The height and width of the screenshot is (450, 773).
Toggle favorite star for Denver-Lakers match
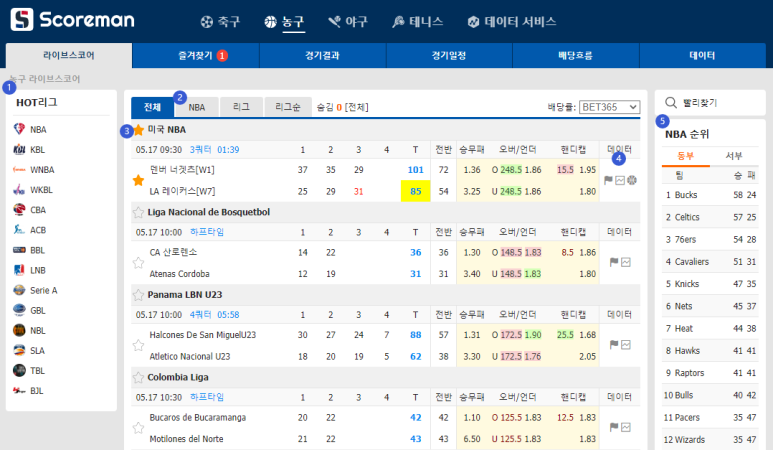[139, 180]
